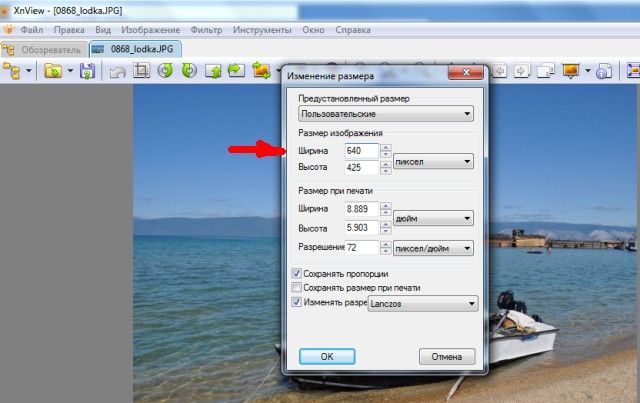Enable 'Сохранять размер при печати' checkbox
Image resolution: width=640 pixels, height=403 pixels.
click(296, 287)
